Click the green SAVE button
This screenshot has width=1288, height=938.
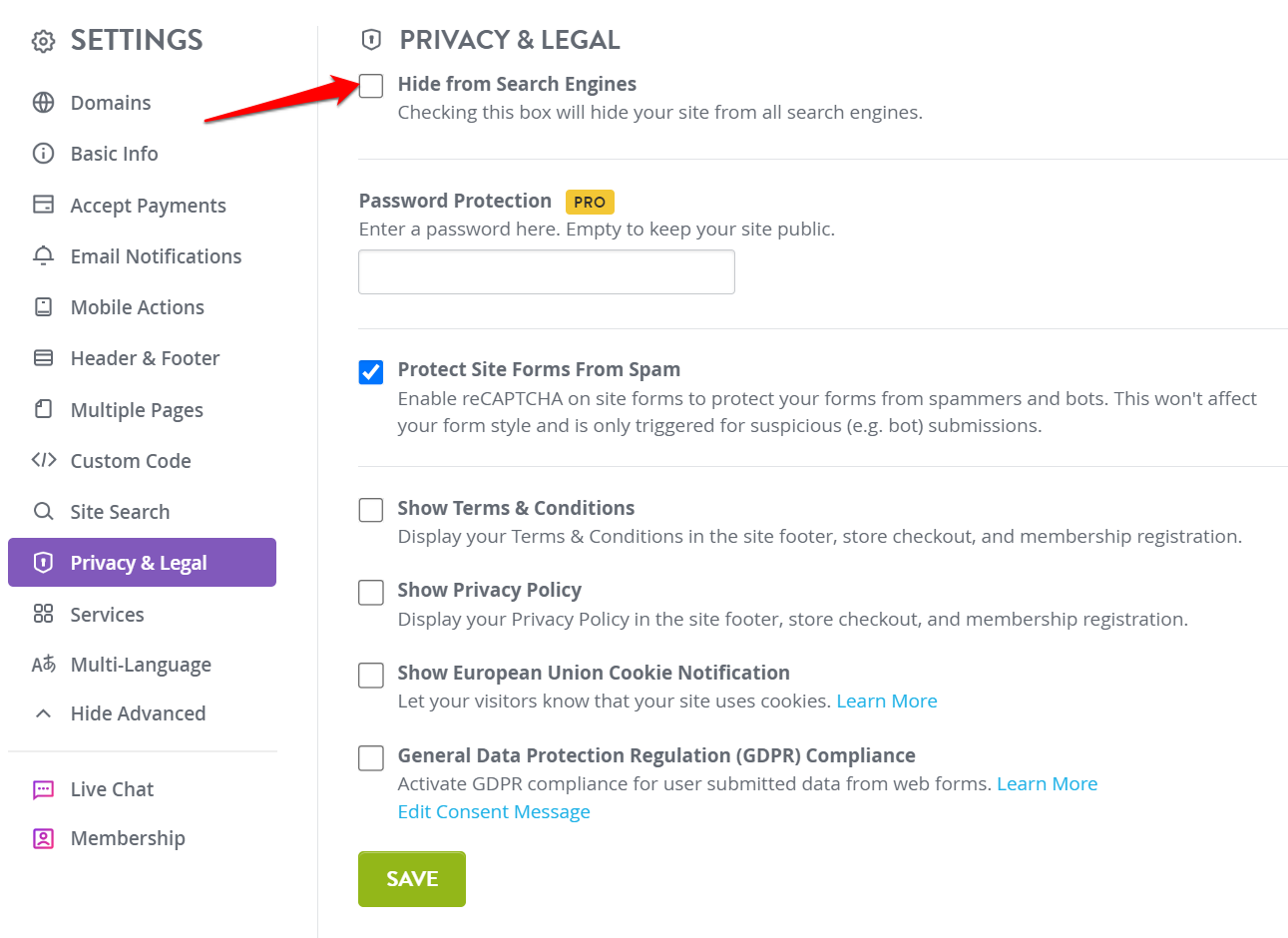click(x=412, y=879)
